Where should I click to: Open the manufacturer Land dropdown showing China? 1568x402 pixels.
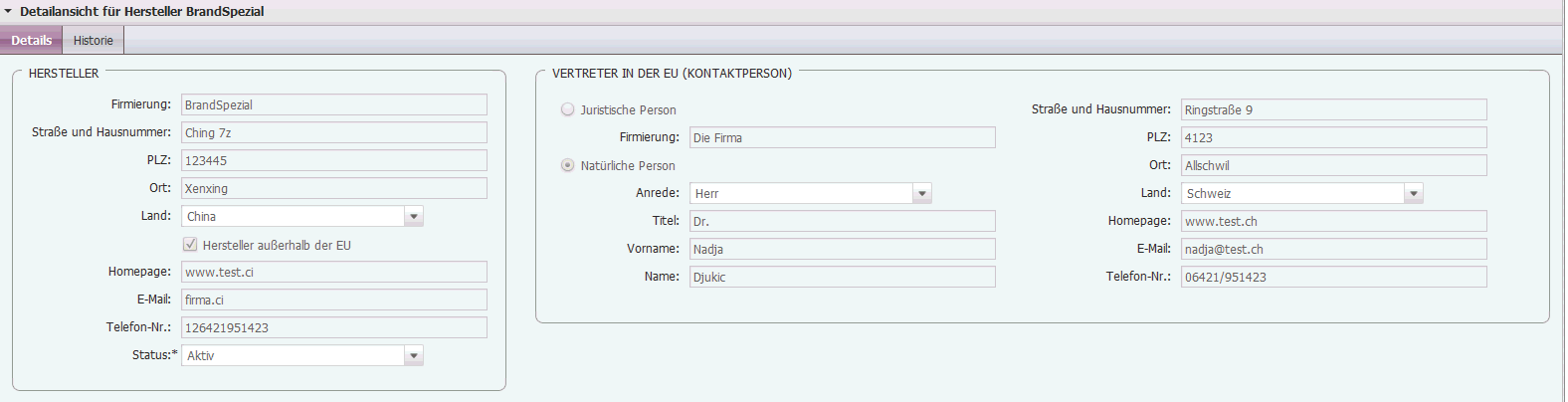point(414,216)
